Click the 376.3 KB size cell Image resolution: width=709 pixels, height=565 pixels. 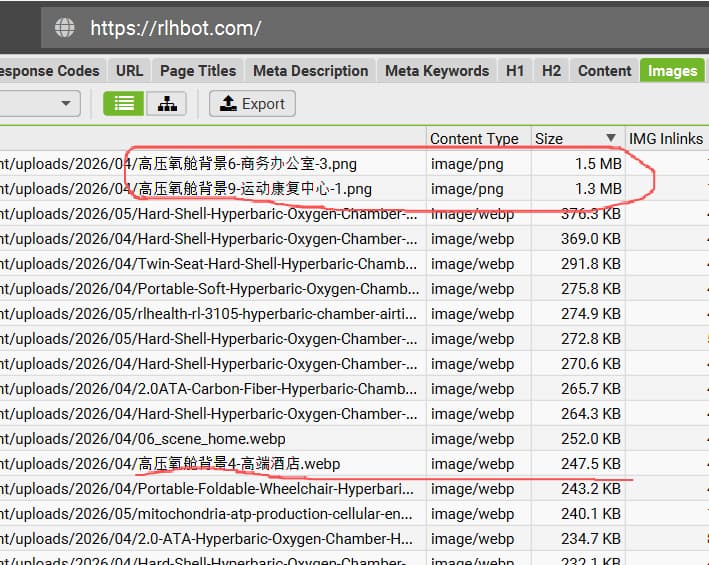pos(578,213)
